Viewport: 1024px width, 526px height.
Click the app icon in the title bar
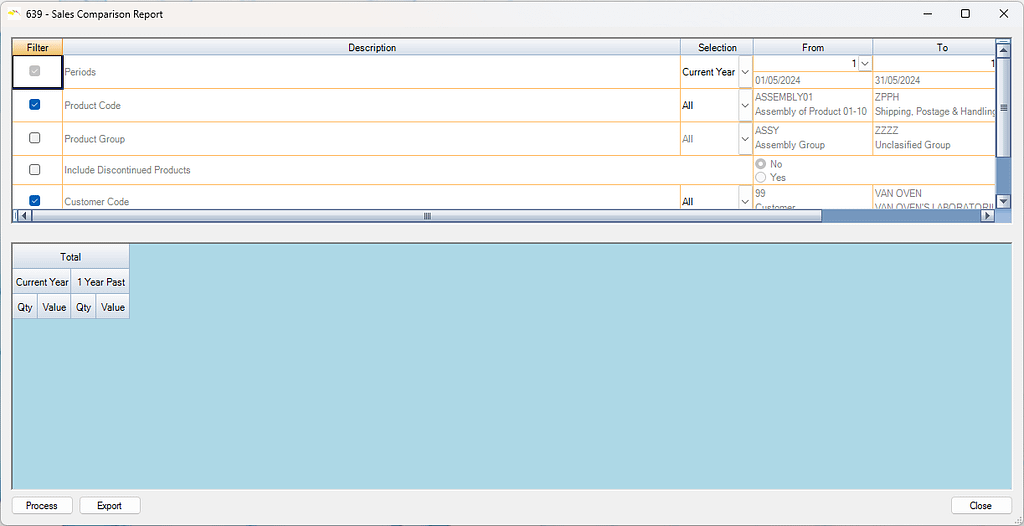[x=14, y=14]
